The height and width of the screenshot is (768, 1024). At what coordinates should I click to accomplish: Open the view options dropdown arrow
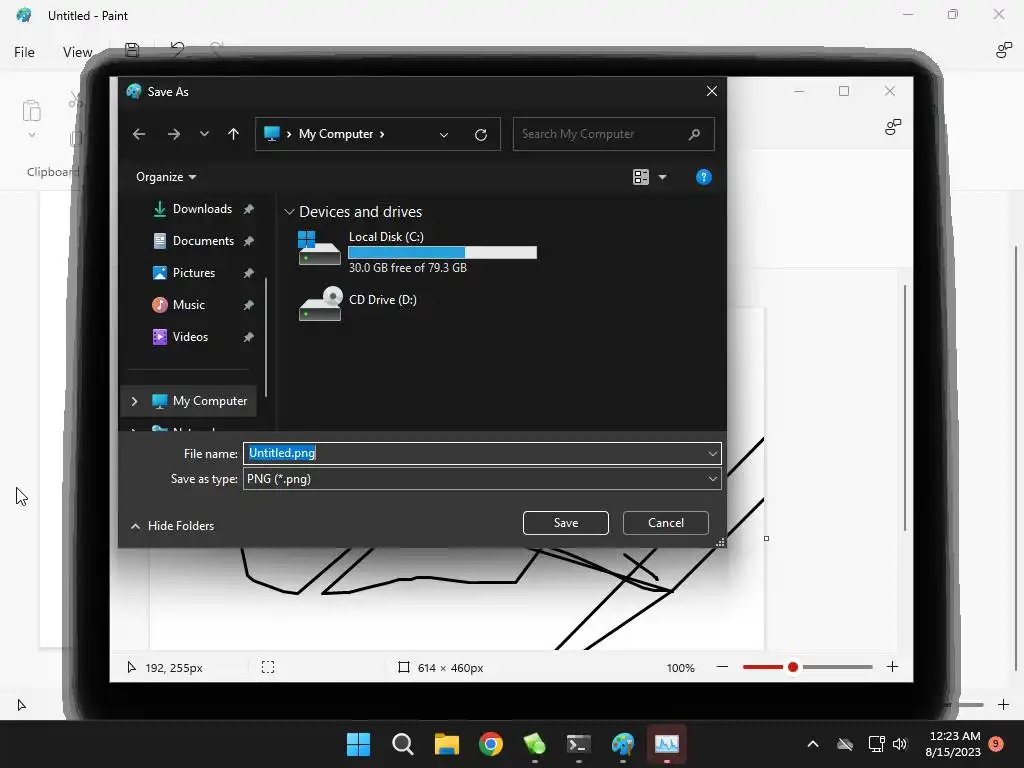[x=662, y=177]
